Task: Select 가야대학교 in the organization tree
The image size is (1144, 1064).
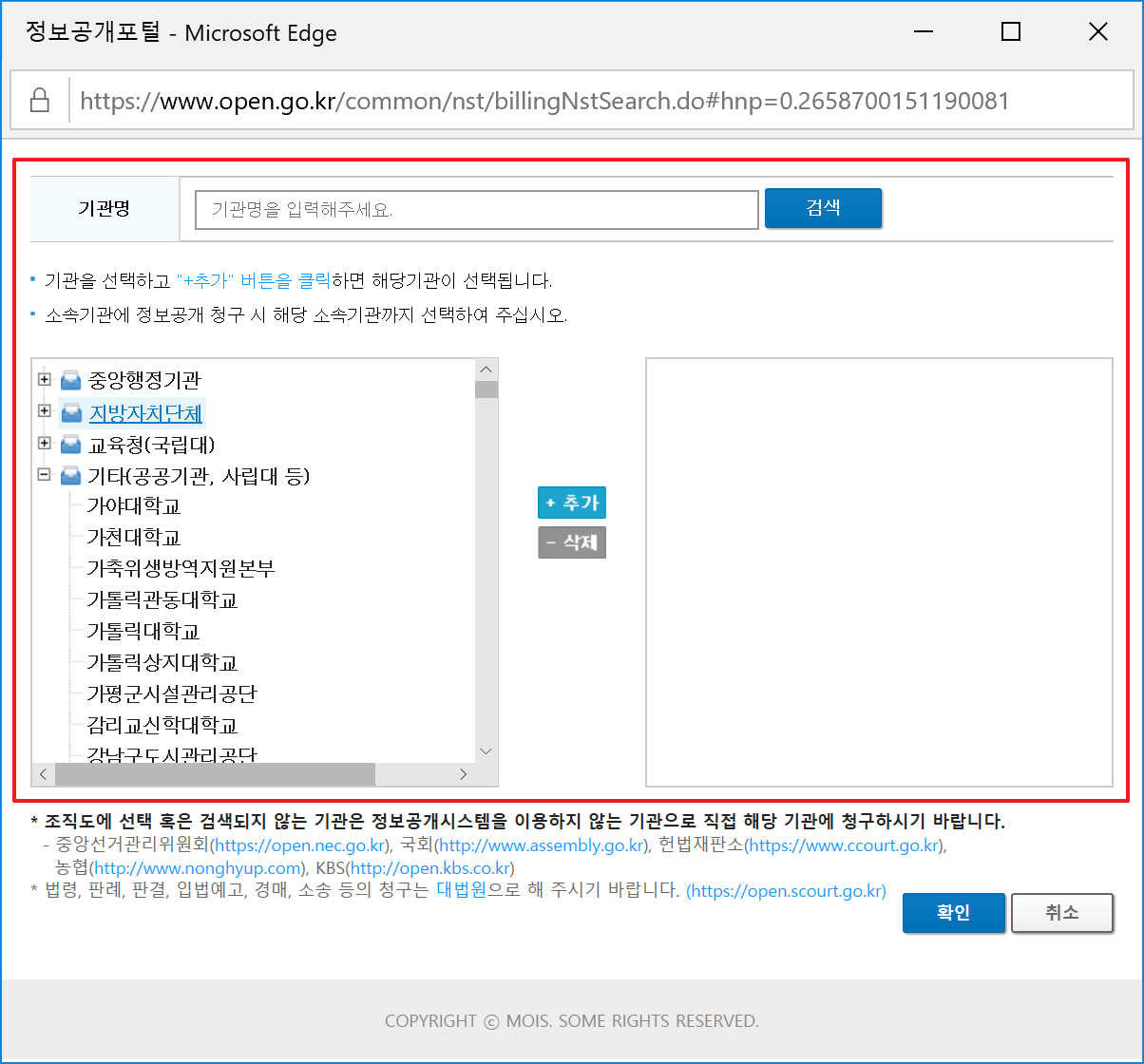Action: point(134,506)
